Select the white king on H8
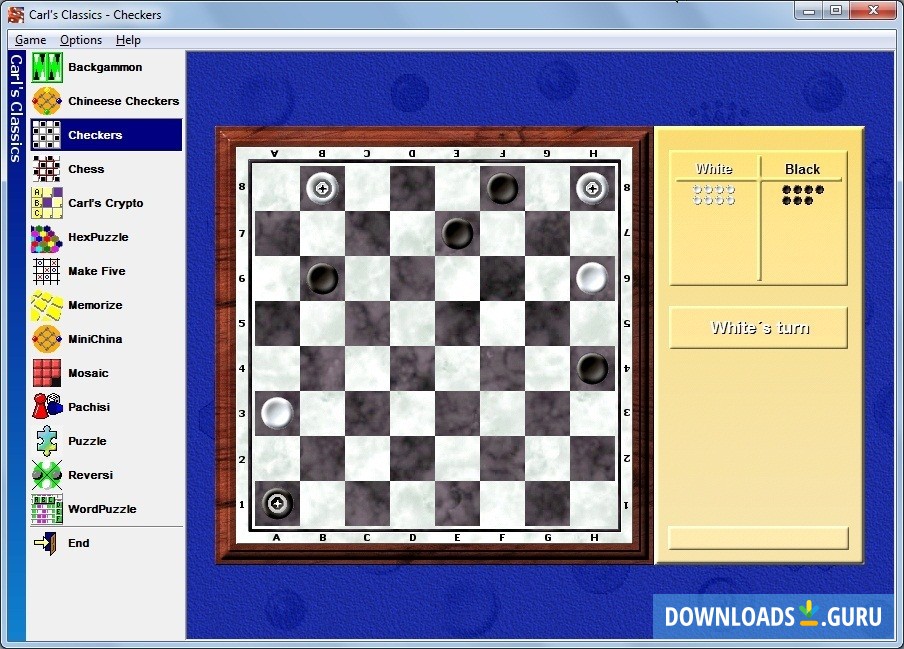The image size is (904, 649). click(x=592, y=188)
